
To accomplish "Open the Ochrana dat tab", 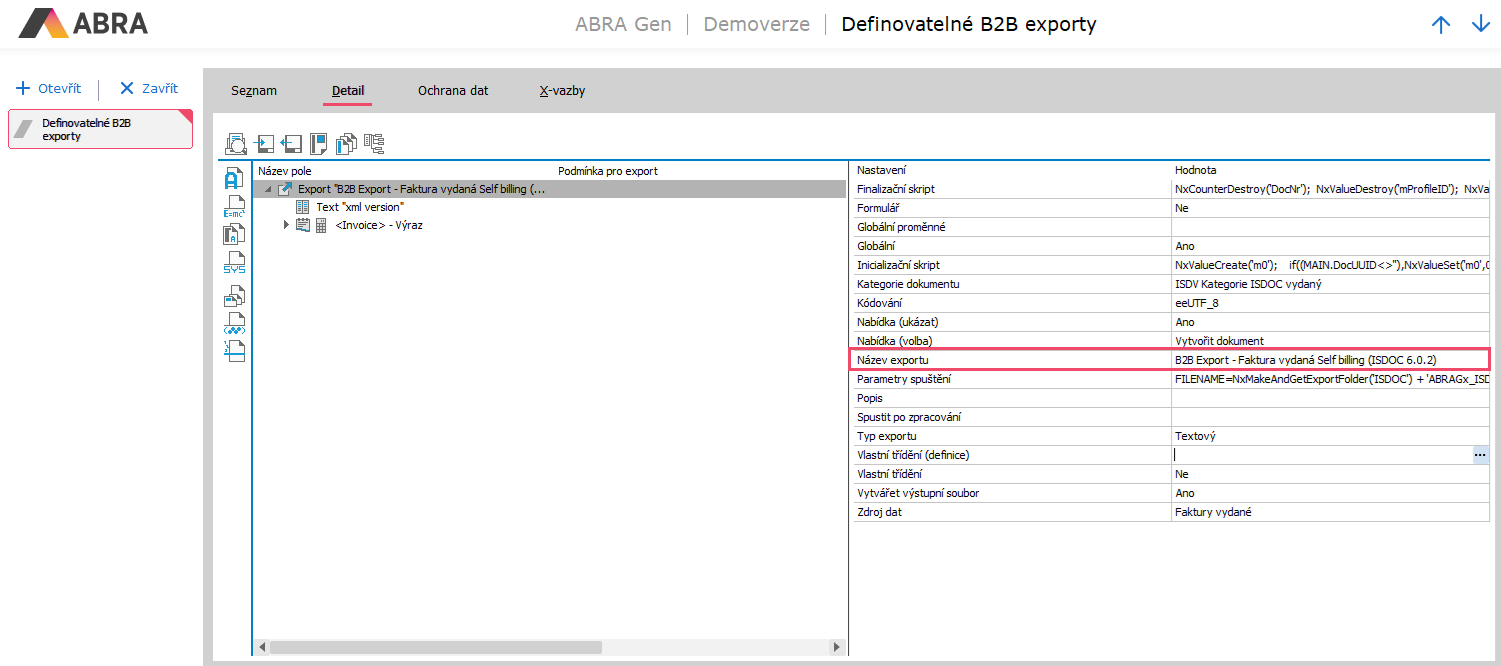I will click(x=453, y=90).
